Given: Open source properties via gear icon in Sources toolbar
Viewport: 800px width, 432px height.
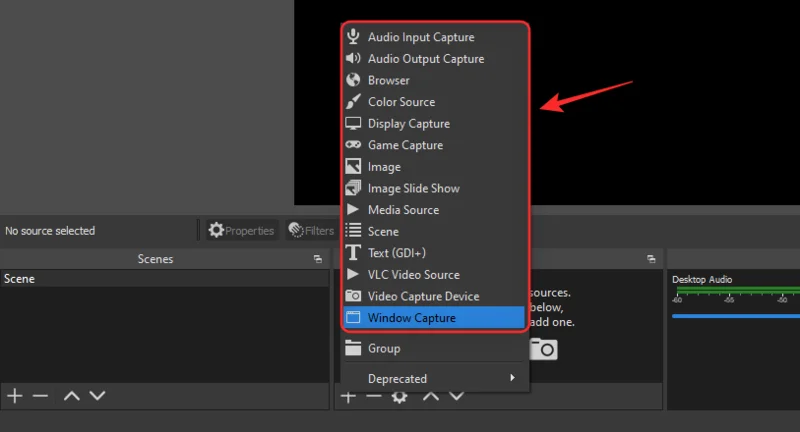Looking at the screenshot, I should click(x=400, y=397).
